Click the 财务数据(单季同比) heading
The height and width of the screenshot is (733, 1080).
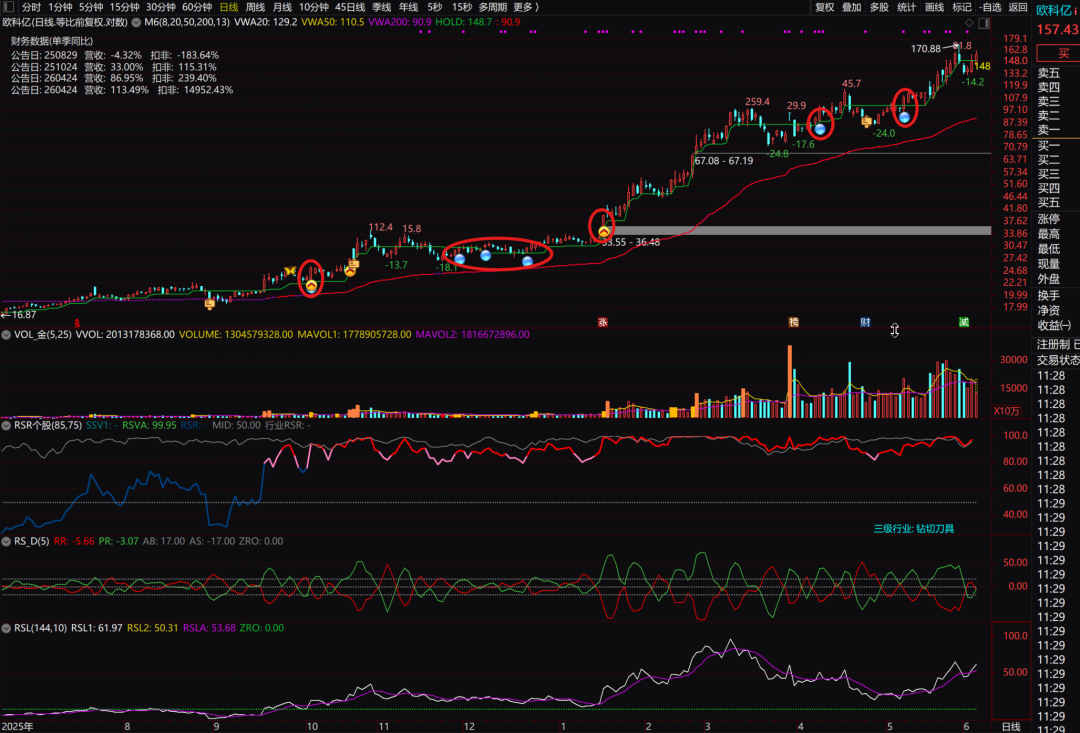click(x=52, y=41)
